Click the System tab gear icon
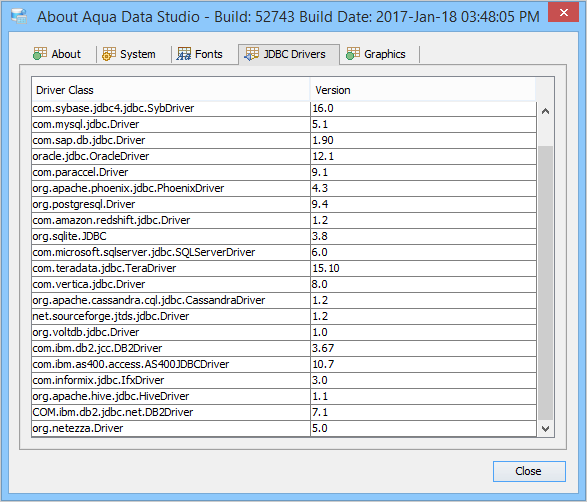Image resolution: width=587 pixels, height=502 pixels. pyautogui.click(x=109, y=54)
